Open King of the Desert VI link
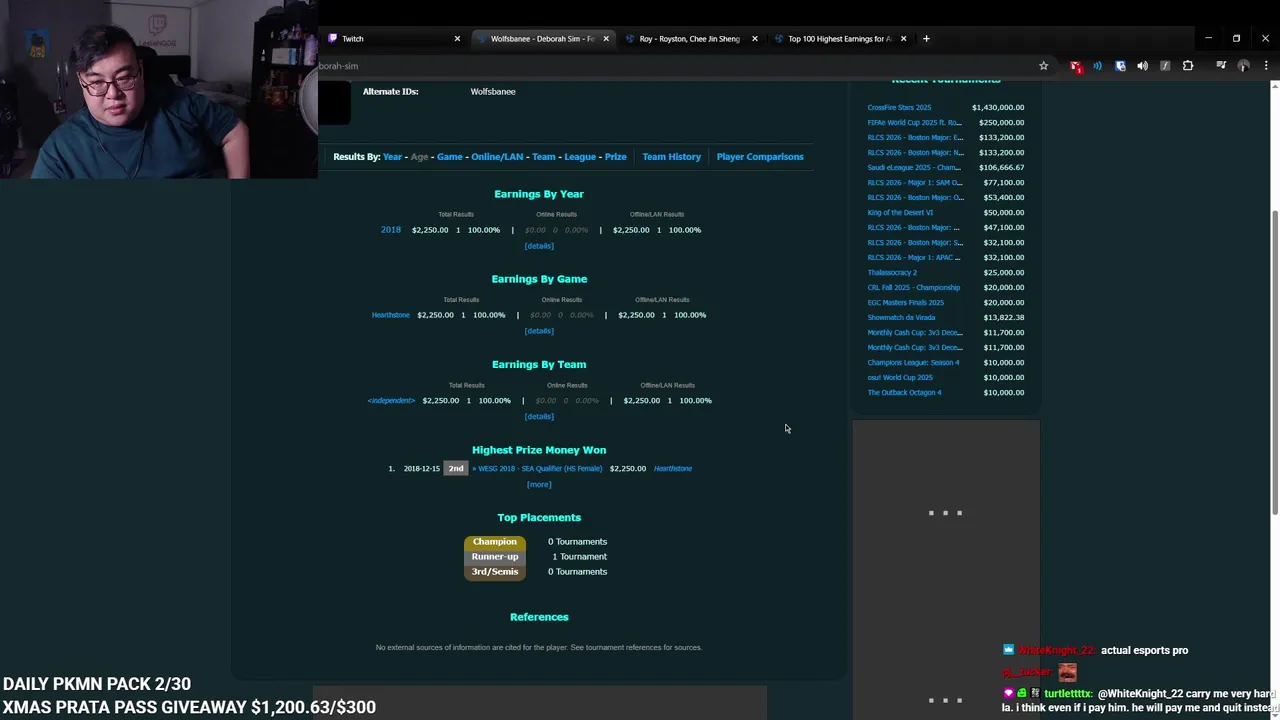The image size is (1280, 720). (900, 213)
